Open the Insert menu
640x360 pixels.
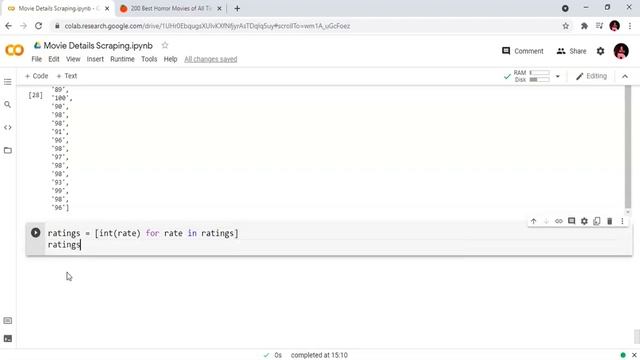pyautogui.click(x=95, y=59)
